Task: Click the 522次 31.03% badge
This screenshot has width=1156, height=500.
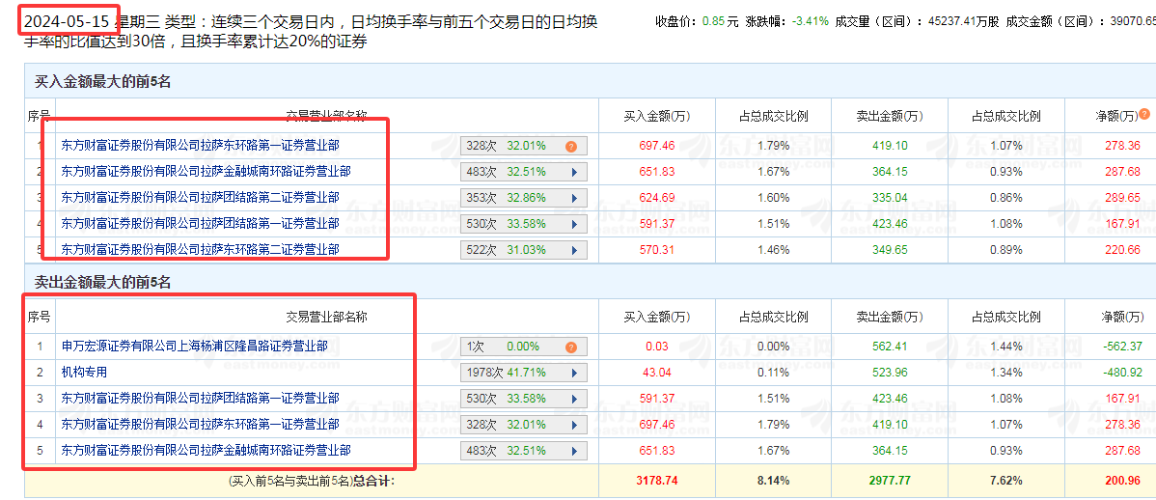Action: tap(523, 249)
